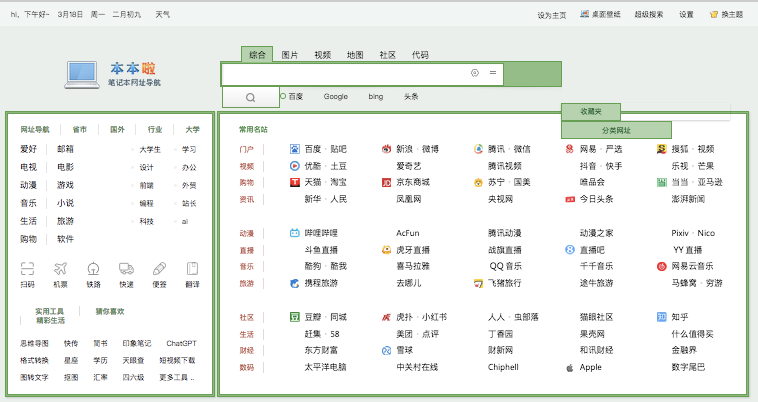Click the 今日头条 red icon
Viewport: 758px width, 402px height.
click(570, 199)
